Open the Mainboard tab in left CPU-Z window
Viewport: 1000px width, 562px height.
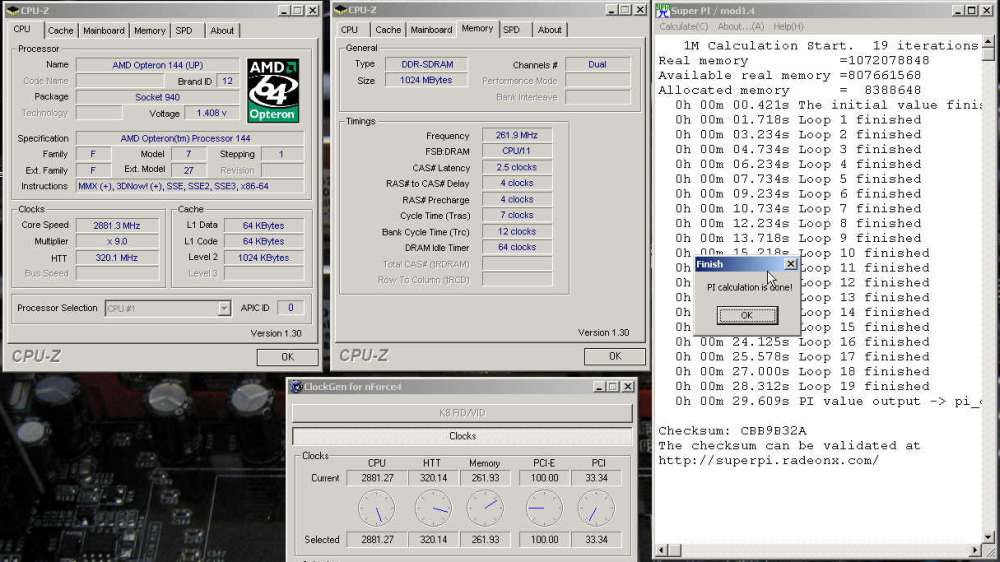(103, 31)
